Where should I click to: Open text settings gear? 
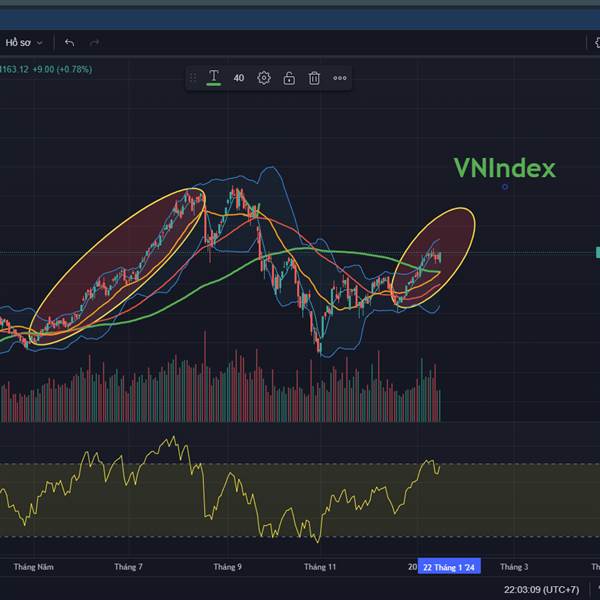[264, 78]
